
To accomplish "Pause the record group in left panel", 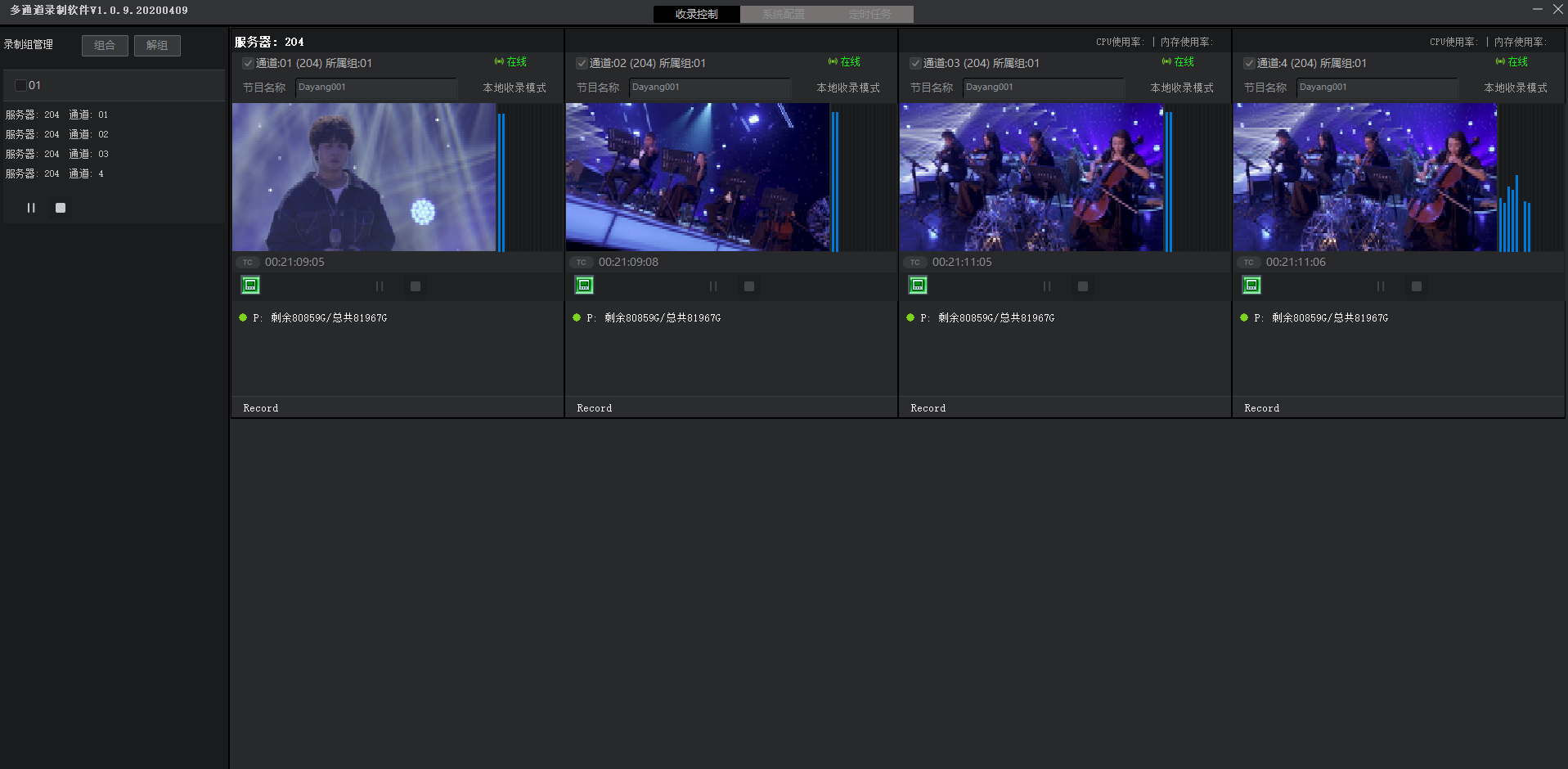I will pos(31,208).
